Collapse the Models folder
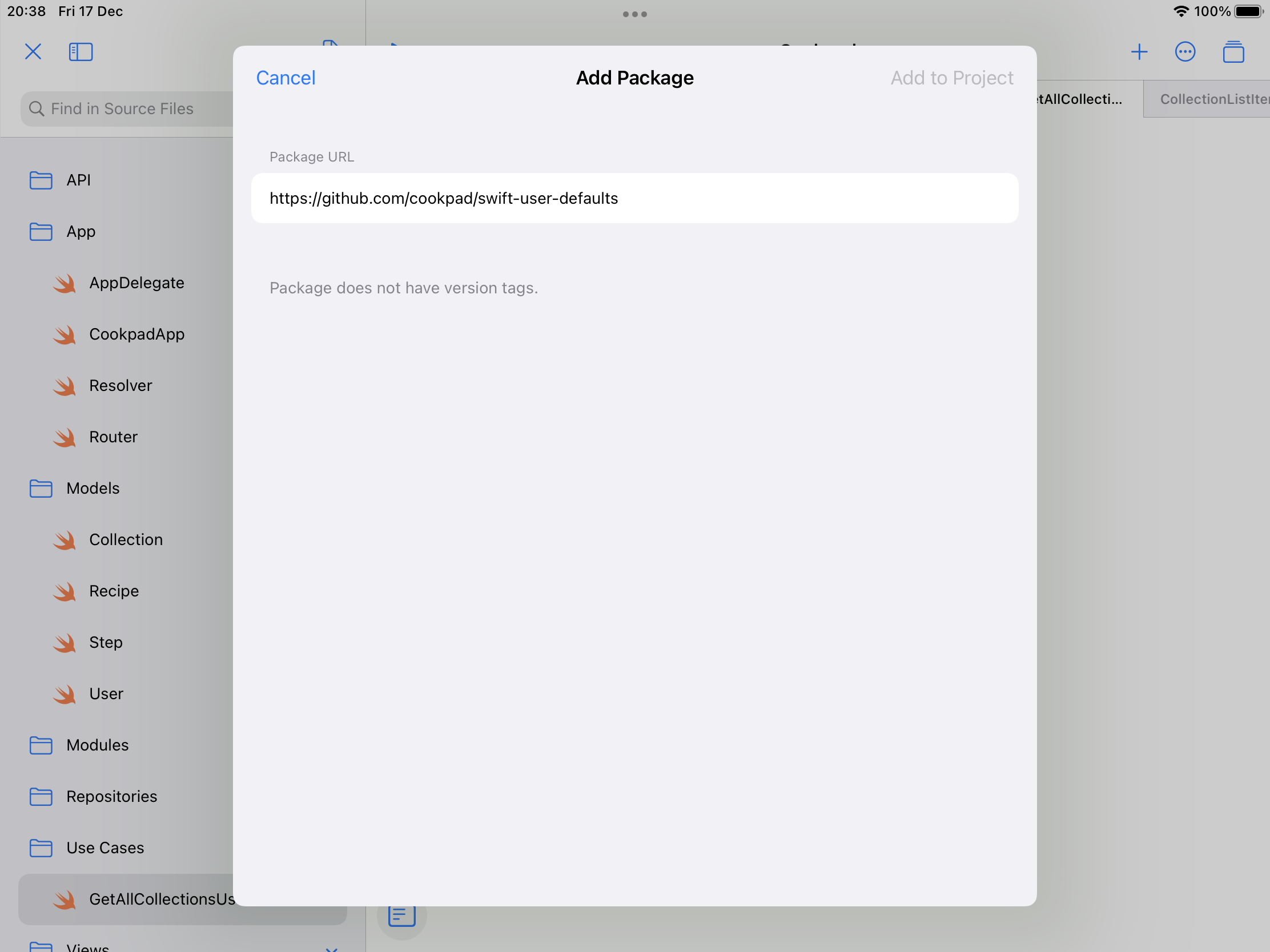Image resolution: width=1270 pixels, height=952 pixels. pos(93,489)
